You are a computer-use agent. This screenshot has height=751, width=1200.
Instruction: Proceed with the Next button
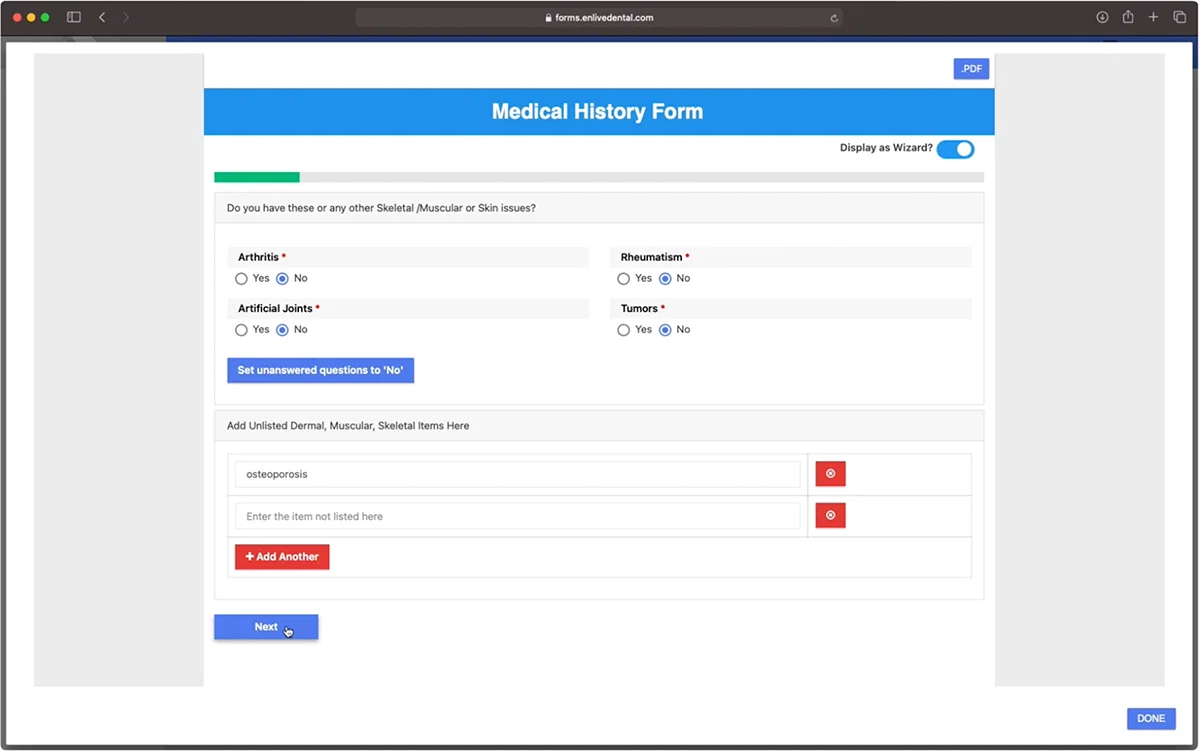tap(266, 627)
